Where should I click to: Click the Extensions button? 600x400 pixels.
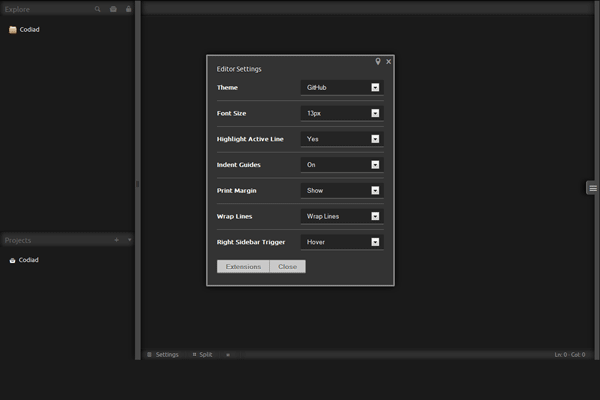(x=243, y=267)
